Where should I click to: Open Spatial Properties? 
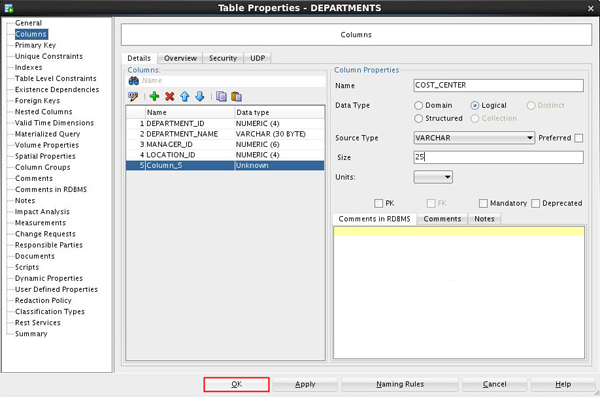coord(45,156)
